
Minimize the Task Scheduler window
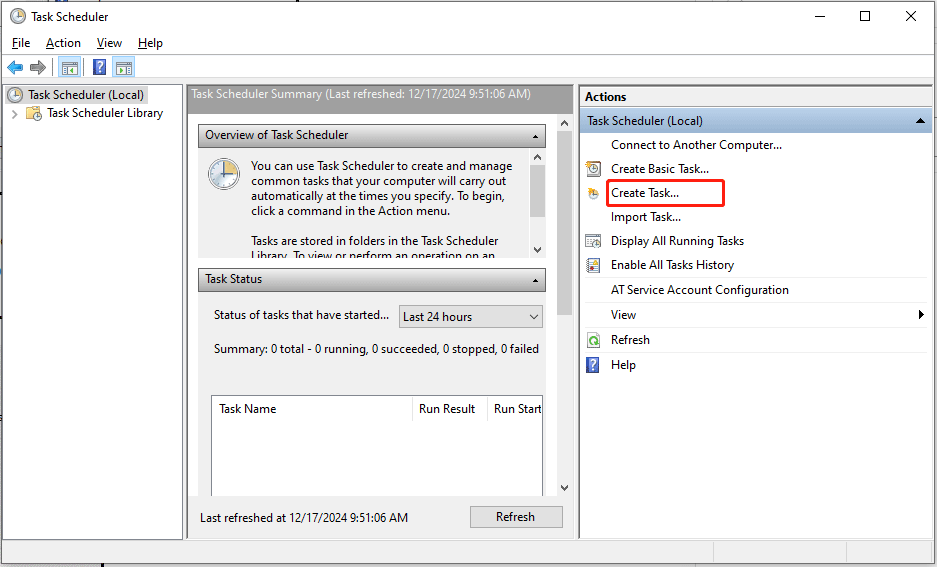pos(820,16)
